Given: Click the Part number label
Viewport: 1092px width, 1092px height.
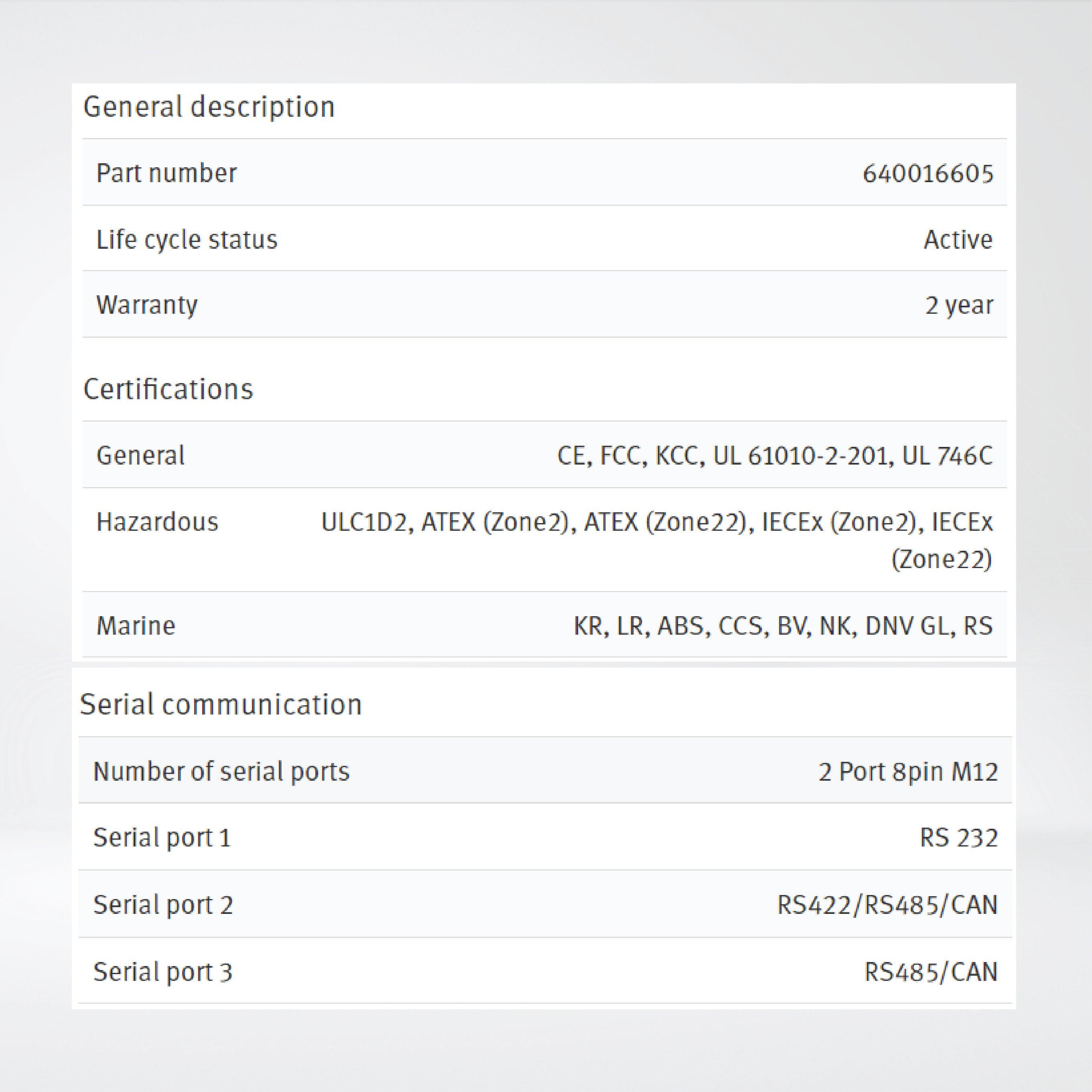Looking at the screenshot, I should [x=166, y=173].
